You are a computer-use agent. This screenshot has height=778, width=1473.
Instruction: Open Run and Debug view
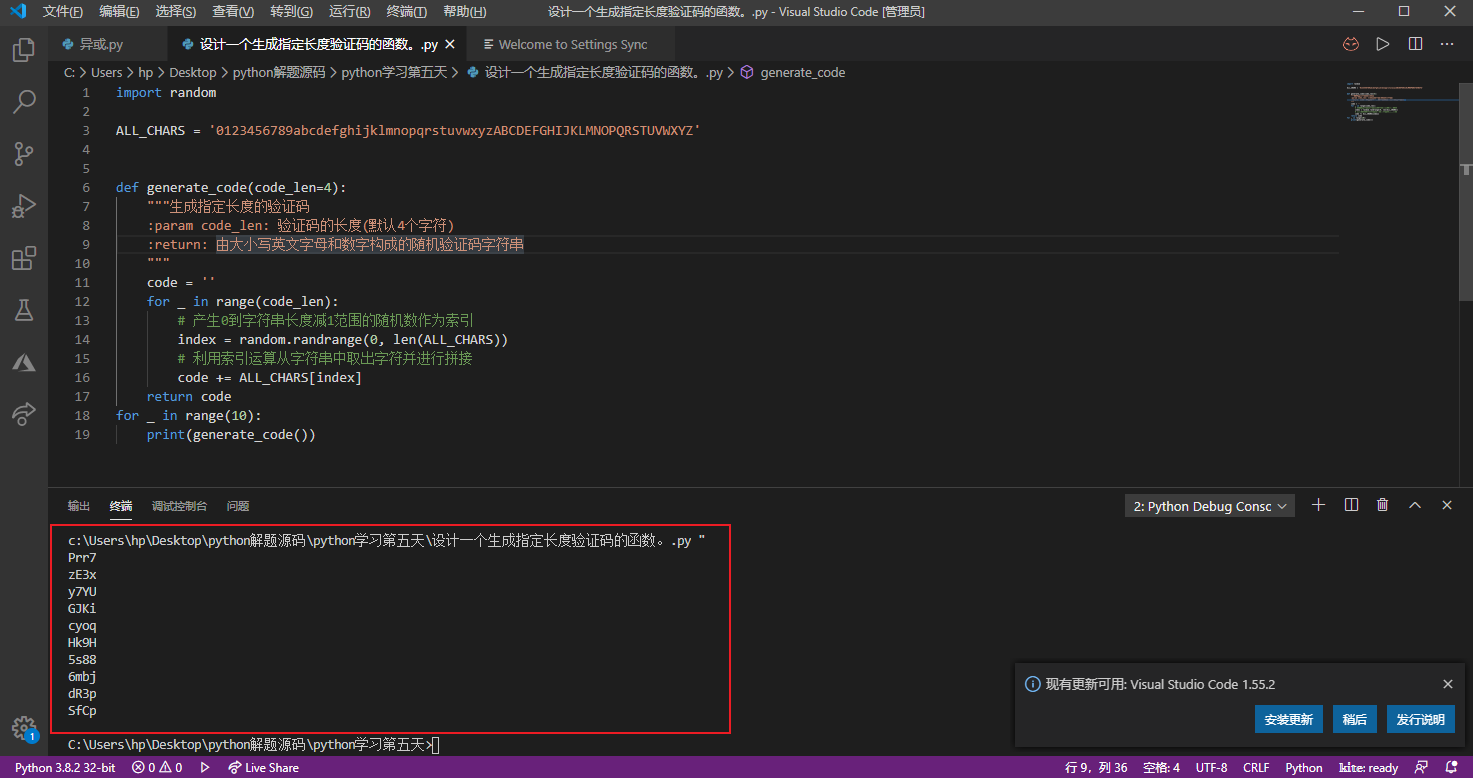(23, 207)
